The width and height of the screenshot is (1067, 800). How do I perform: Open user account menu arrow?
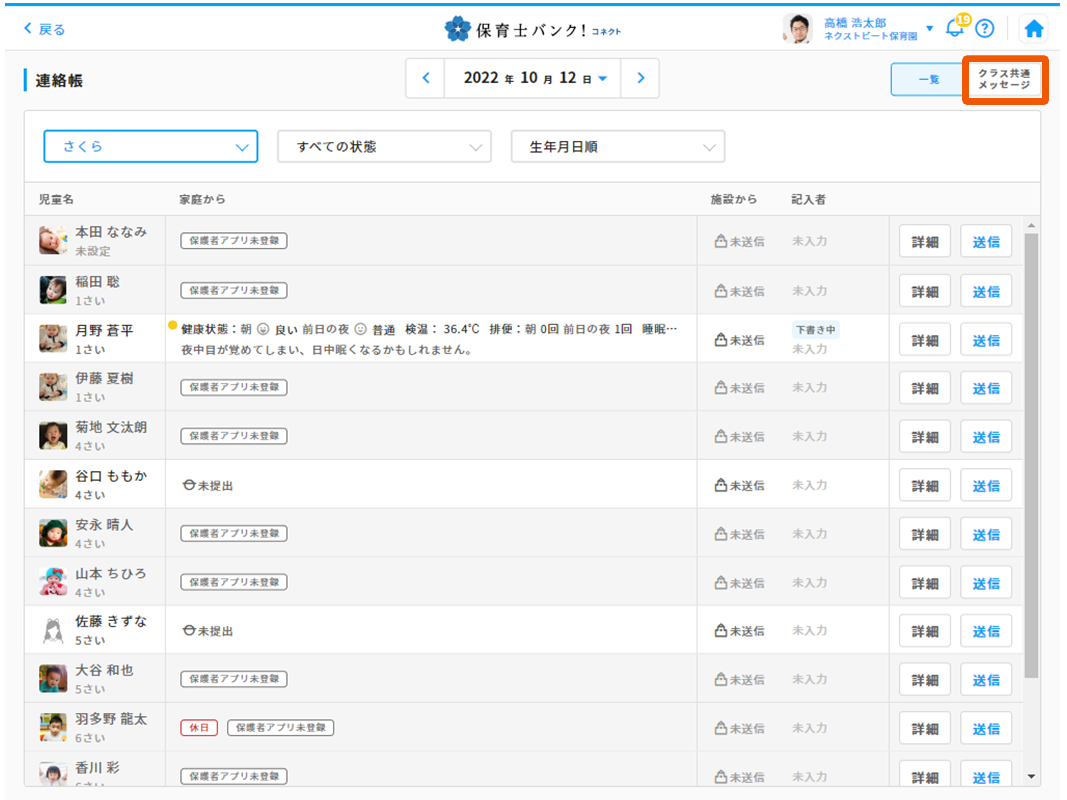pos(930,28)
